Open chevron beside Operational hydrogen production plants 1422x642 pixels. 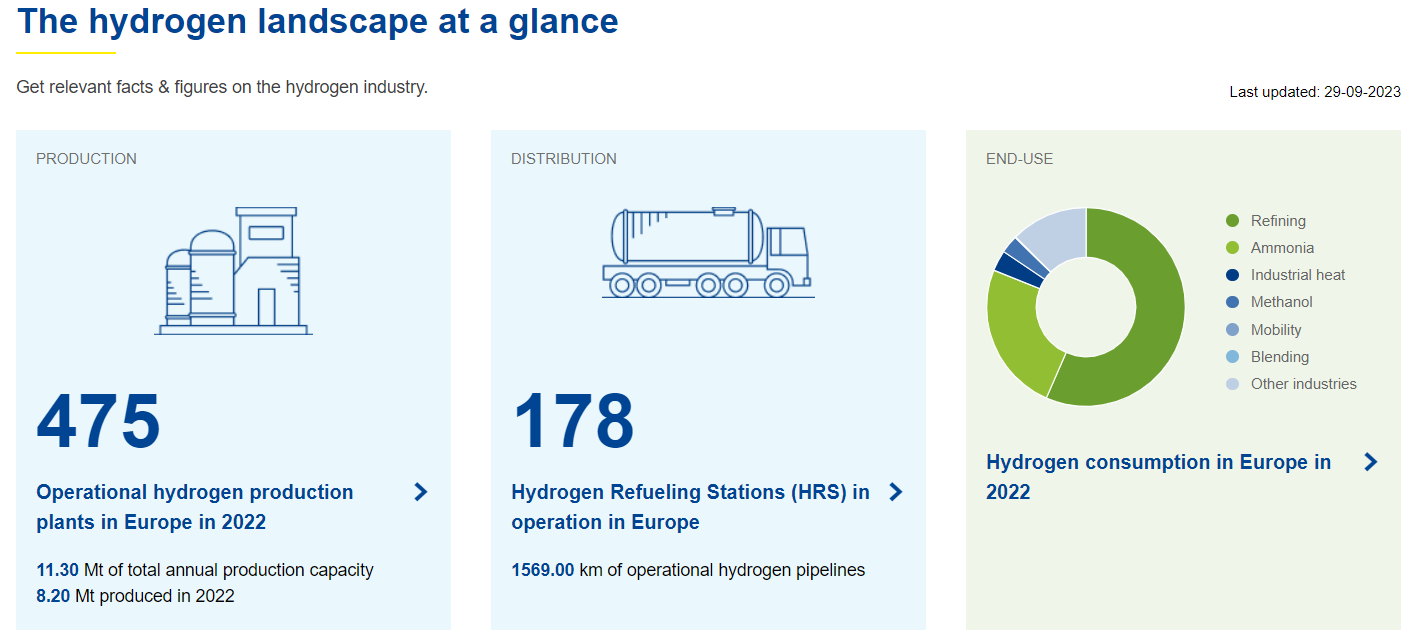pos(421,492)
